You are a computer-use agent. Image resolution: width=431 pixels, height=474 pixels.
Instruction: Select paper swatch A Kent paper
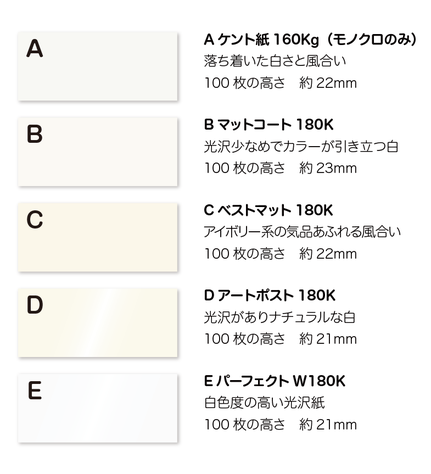point(98,66)
